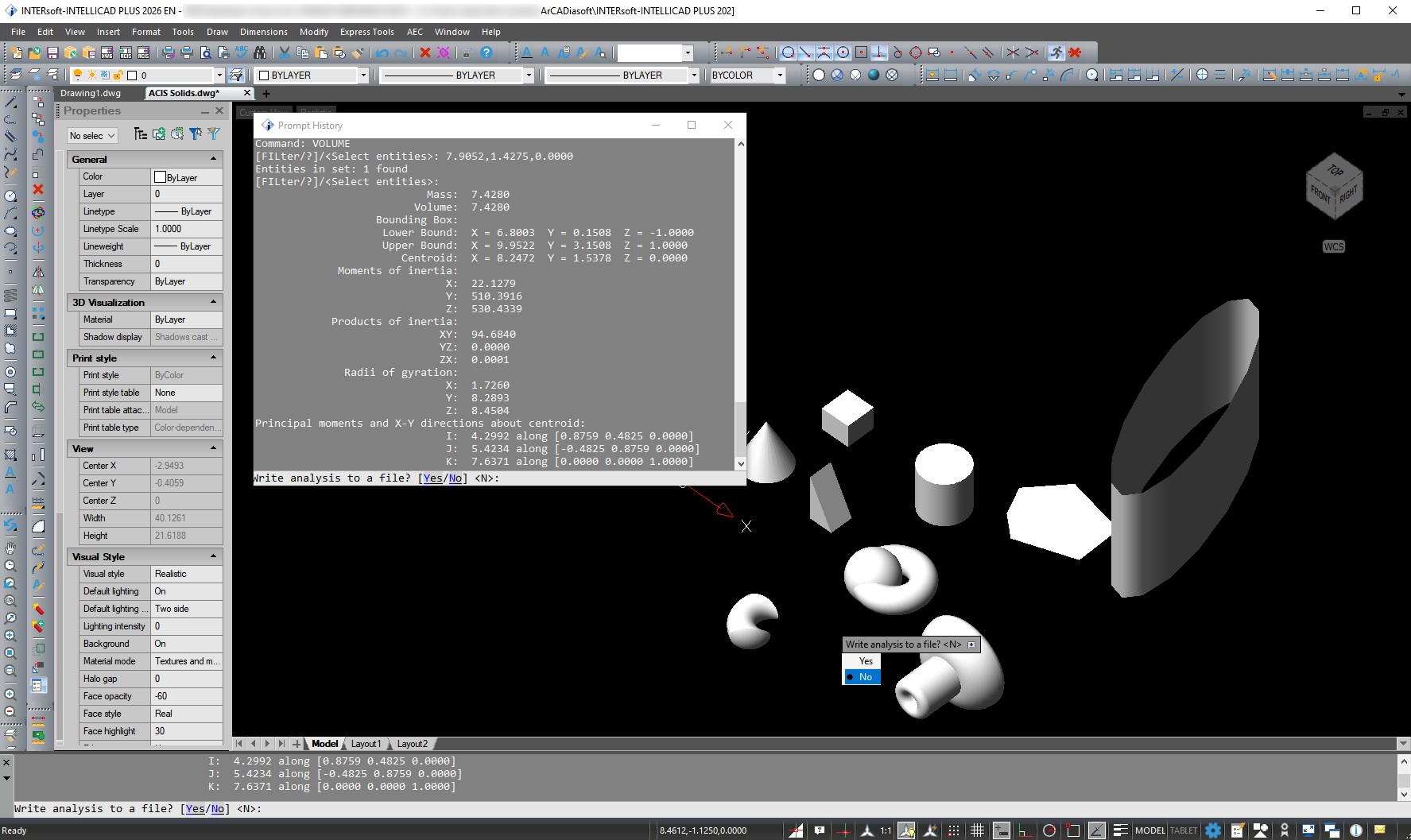Click the Face opacity value field

click(187, 696)
